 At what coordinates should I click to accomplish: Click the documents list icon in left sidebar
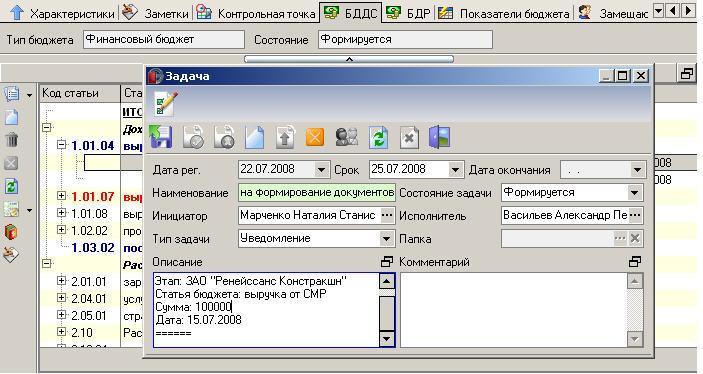coord(12,94)
